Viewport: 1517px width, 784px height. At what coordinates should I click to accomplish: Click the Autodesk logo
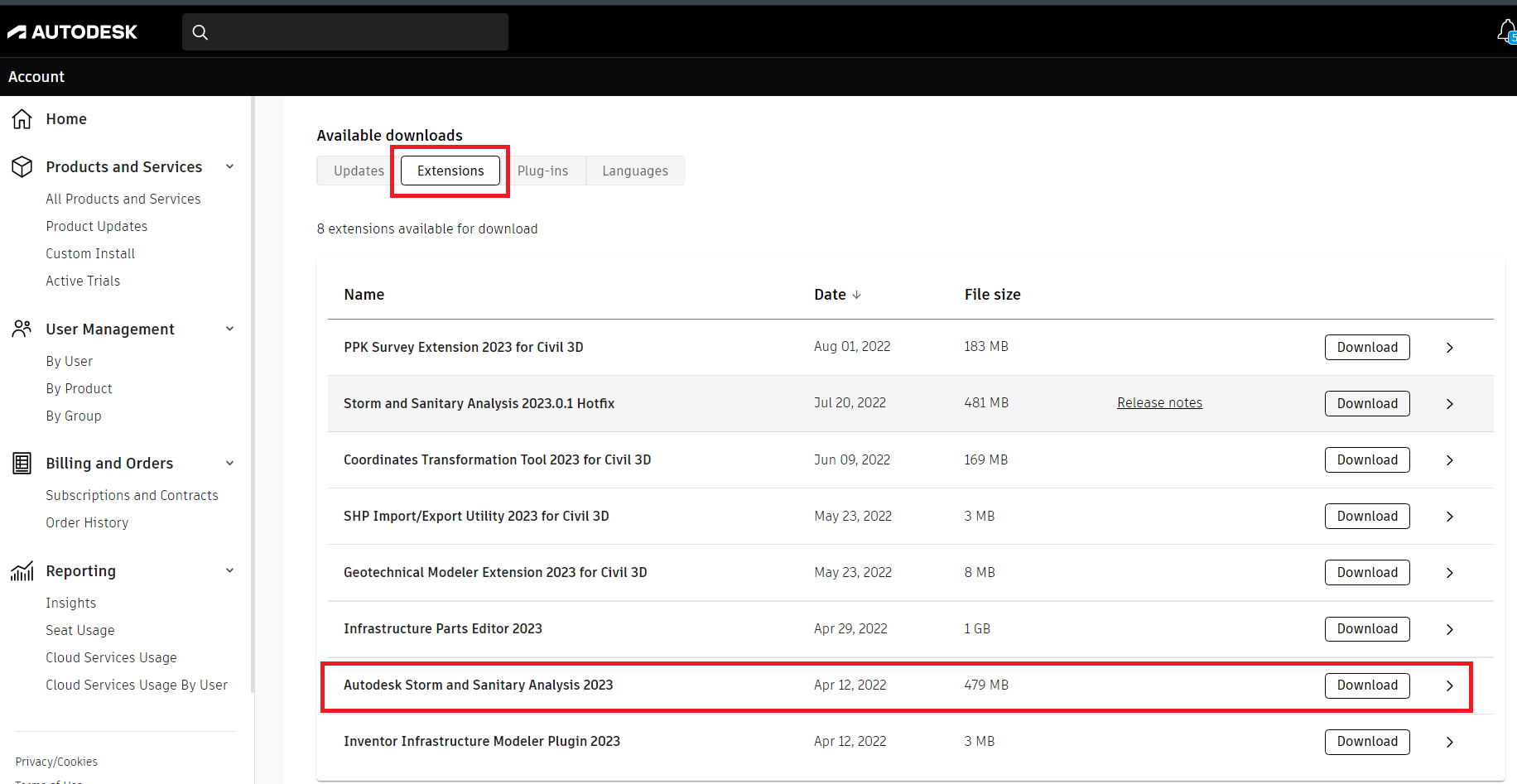tap(73, 31)
